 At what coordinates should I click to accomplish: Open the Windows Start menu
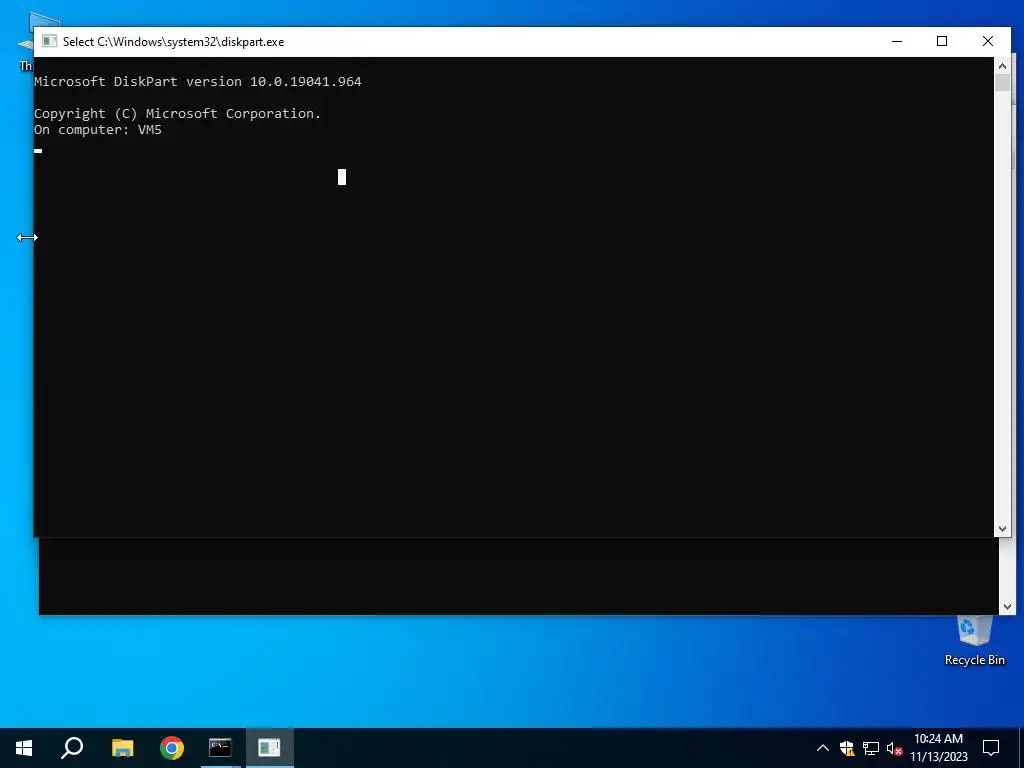(x=24, y=748)
